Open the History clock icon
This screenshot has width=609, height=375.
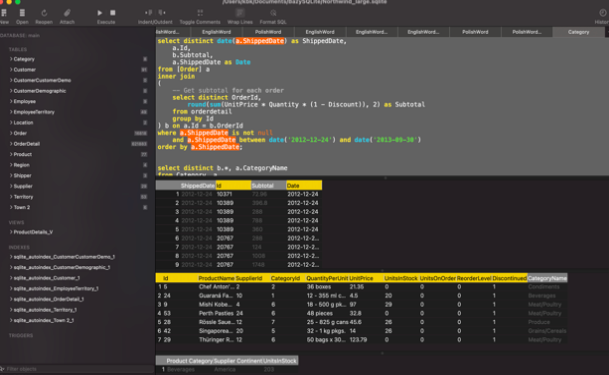602,13
